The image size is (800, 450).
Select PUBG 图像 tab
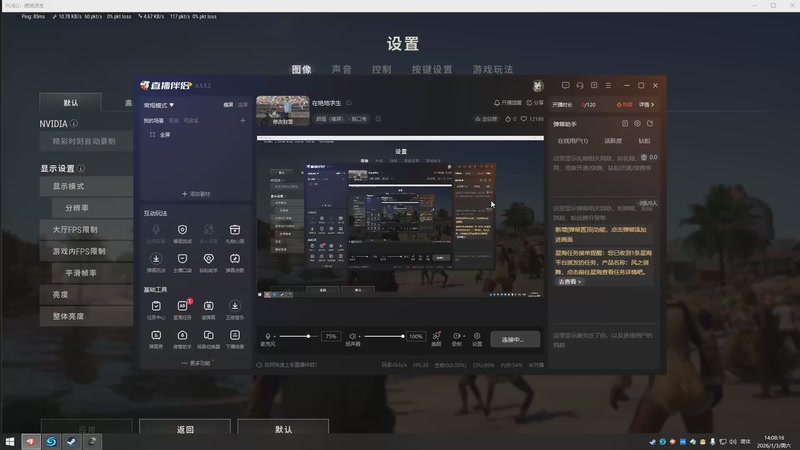(x=302, y=69)
